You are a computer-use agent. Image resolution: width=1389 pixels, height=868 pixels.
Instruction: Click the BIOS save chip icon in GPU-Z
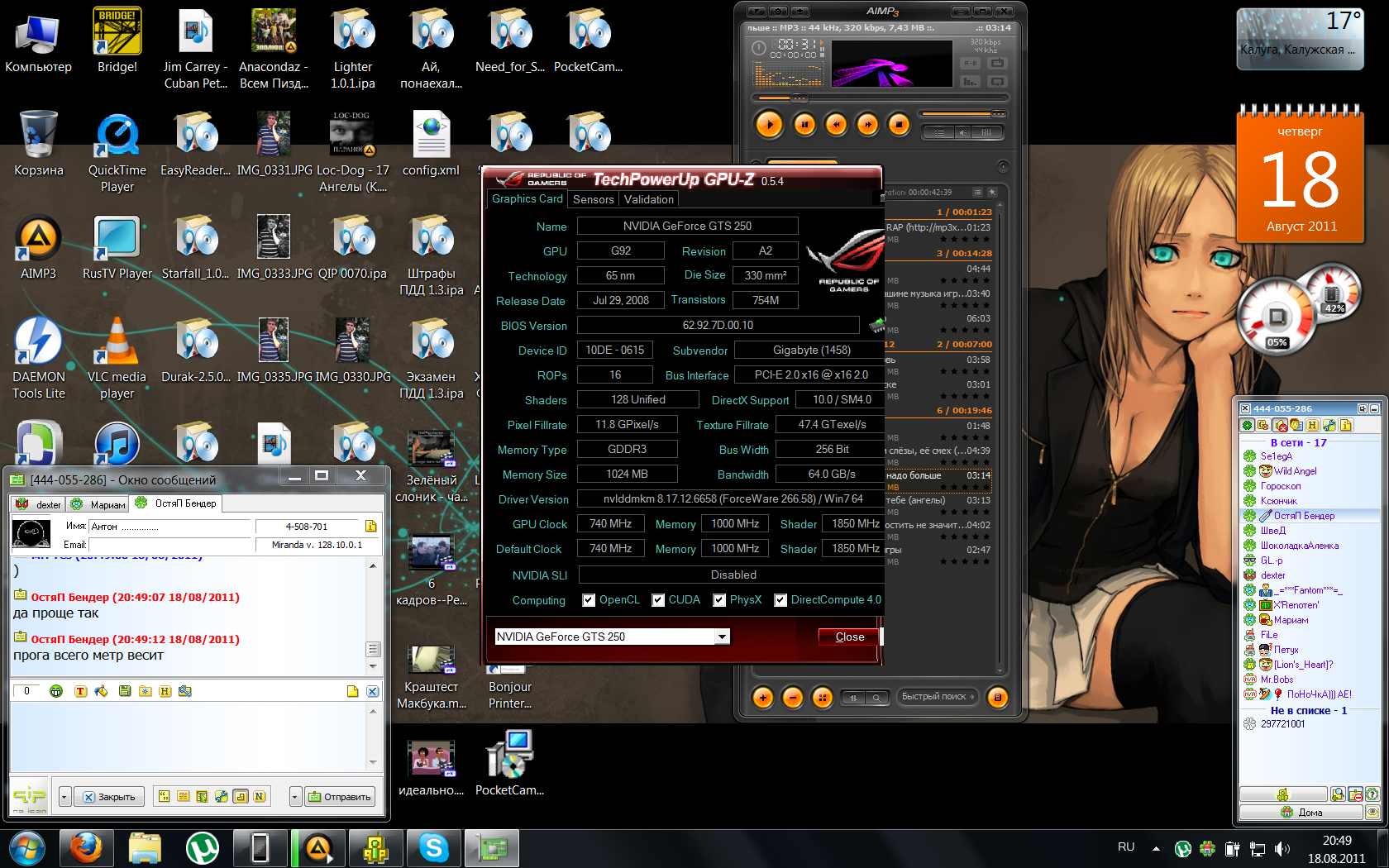point(876,326)
